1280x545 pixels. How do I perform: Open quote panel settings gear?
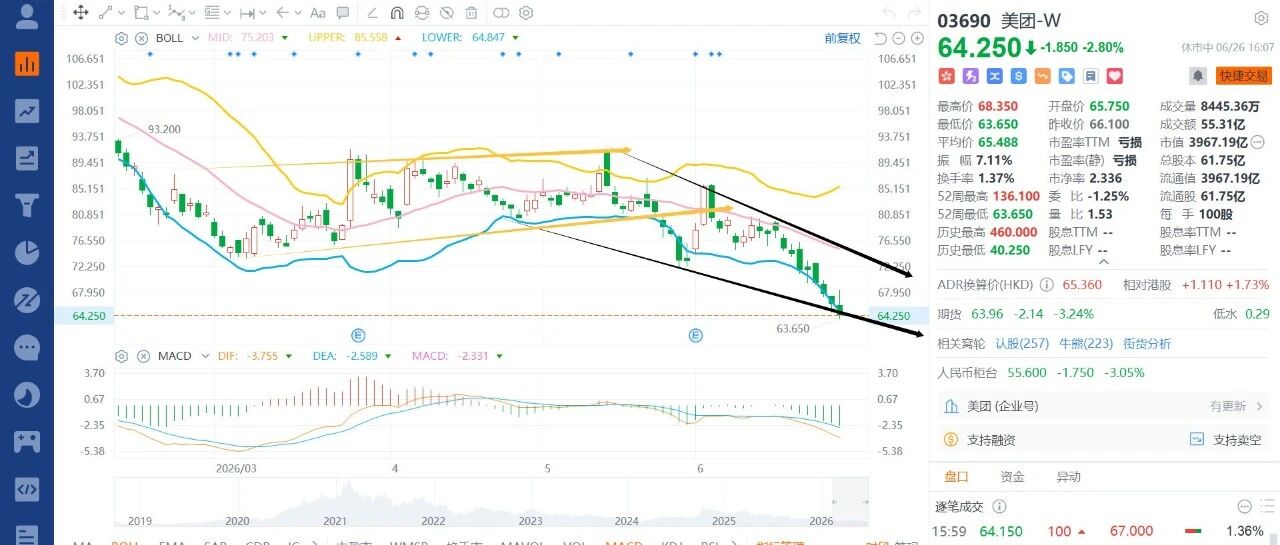(1262, 19)
